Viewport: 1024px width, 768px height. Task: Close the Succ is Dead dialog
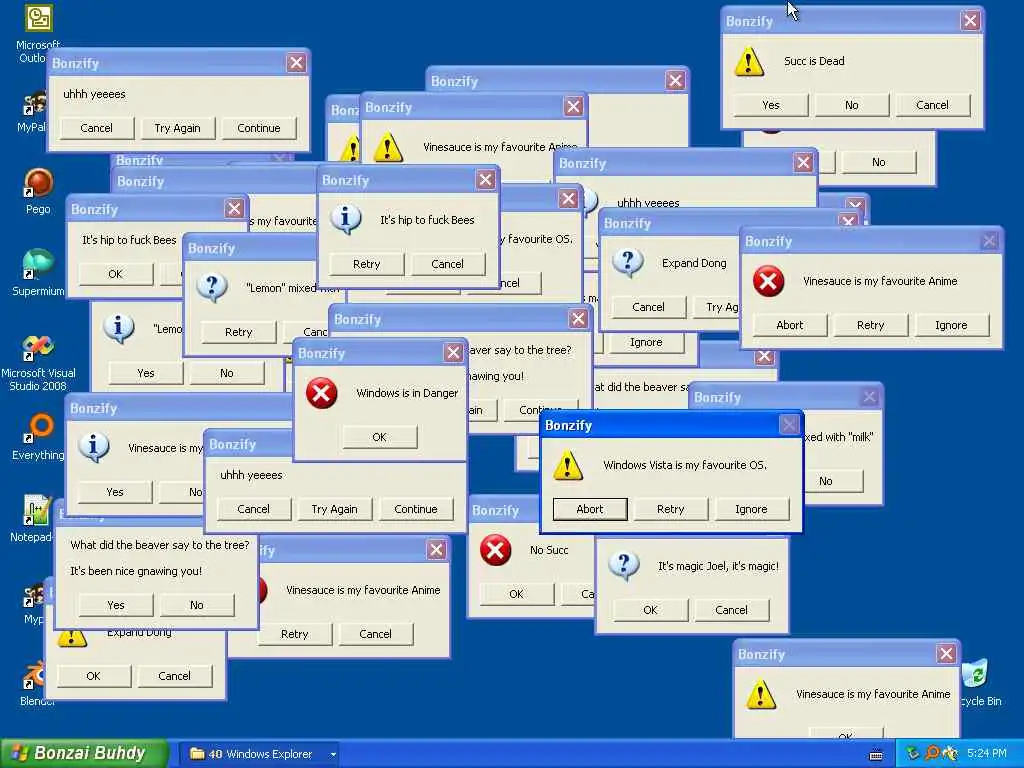970,21
